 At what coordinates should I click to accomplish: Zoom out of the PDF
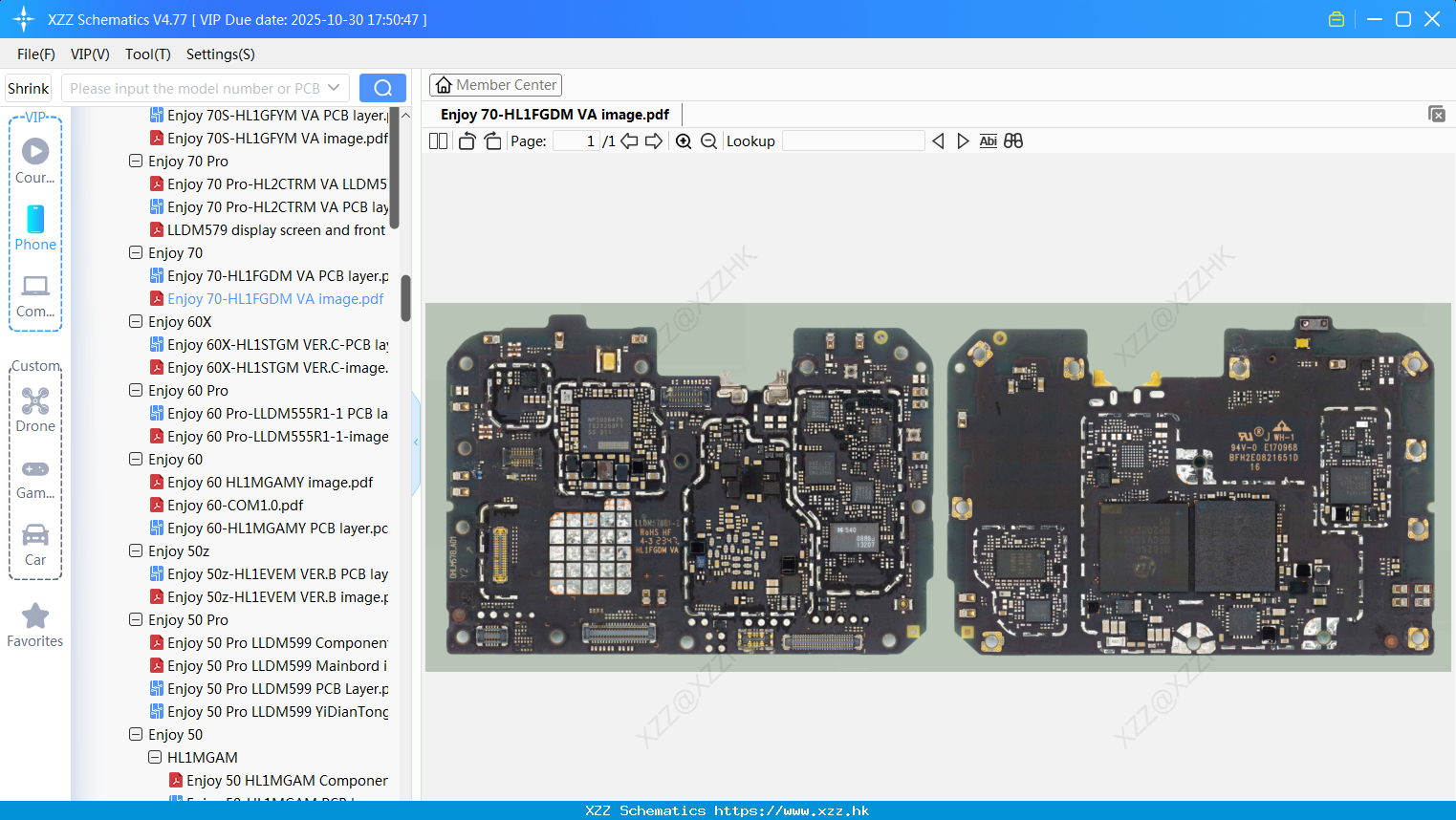click(708, 140)
